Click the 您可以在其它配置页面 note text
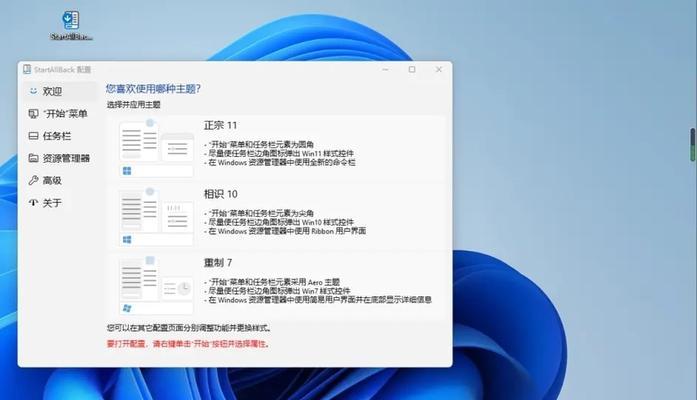 189,328
